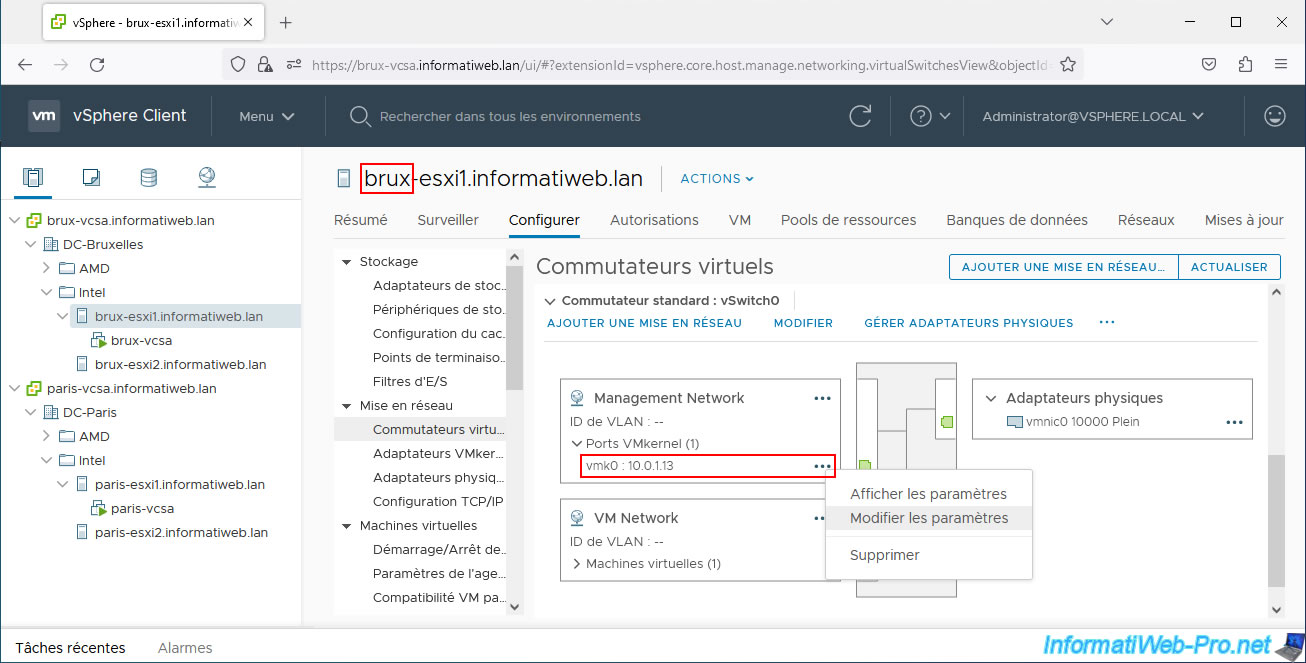Open the Storage inventory icon
This screenshot has width=1306, height=663.
(148, 178)
